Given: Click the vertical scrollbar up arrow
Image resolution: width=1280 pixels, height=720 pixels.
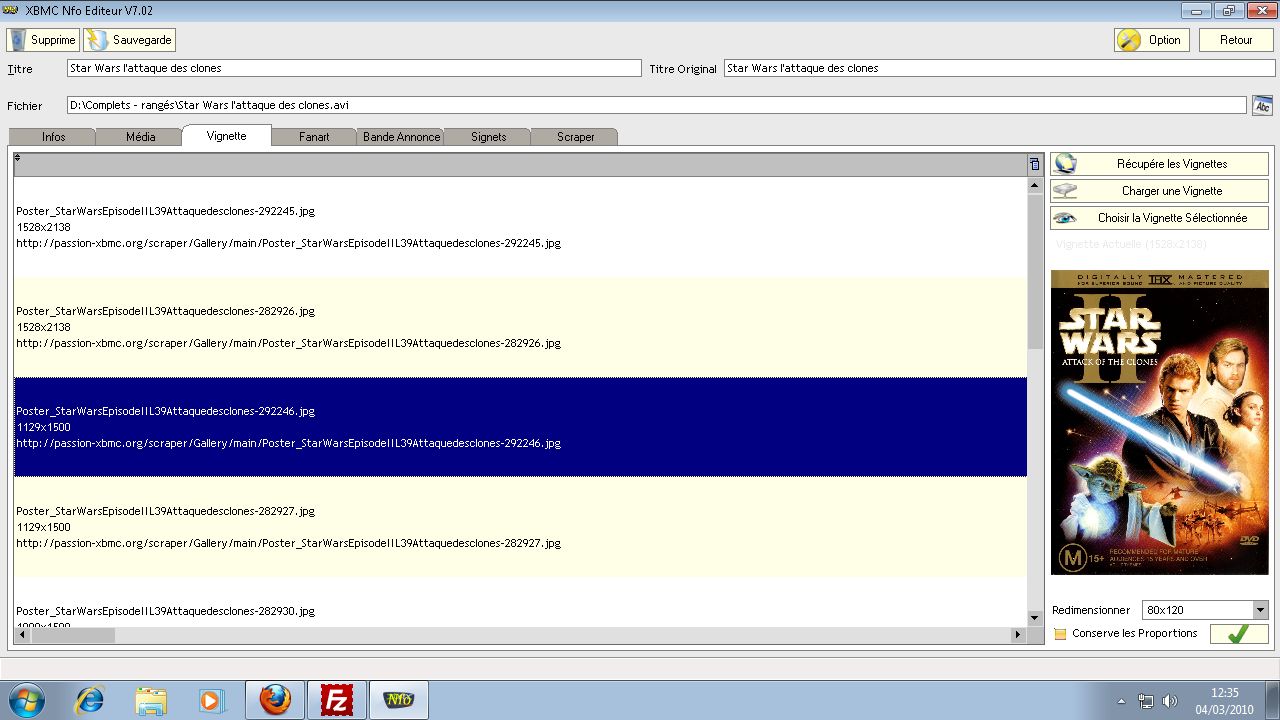Looking at the screenshot, I should coord(1035,185).
